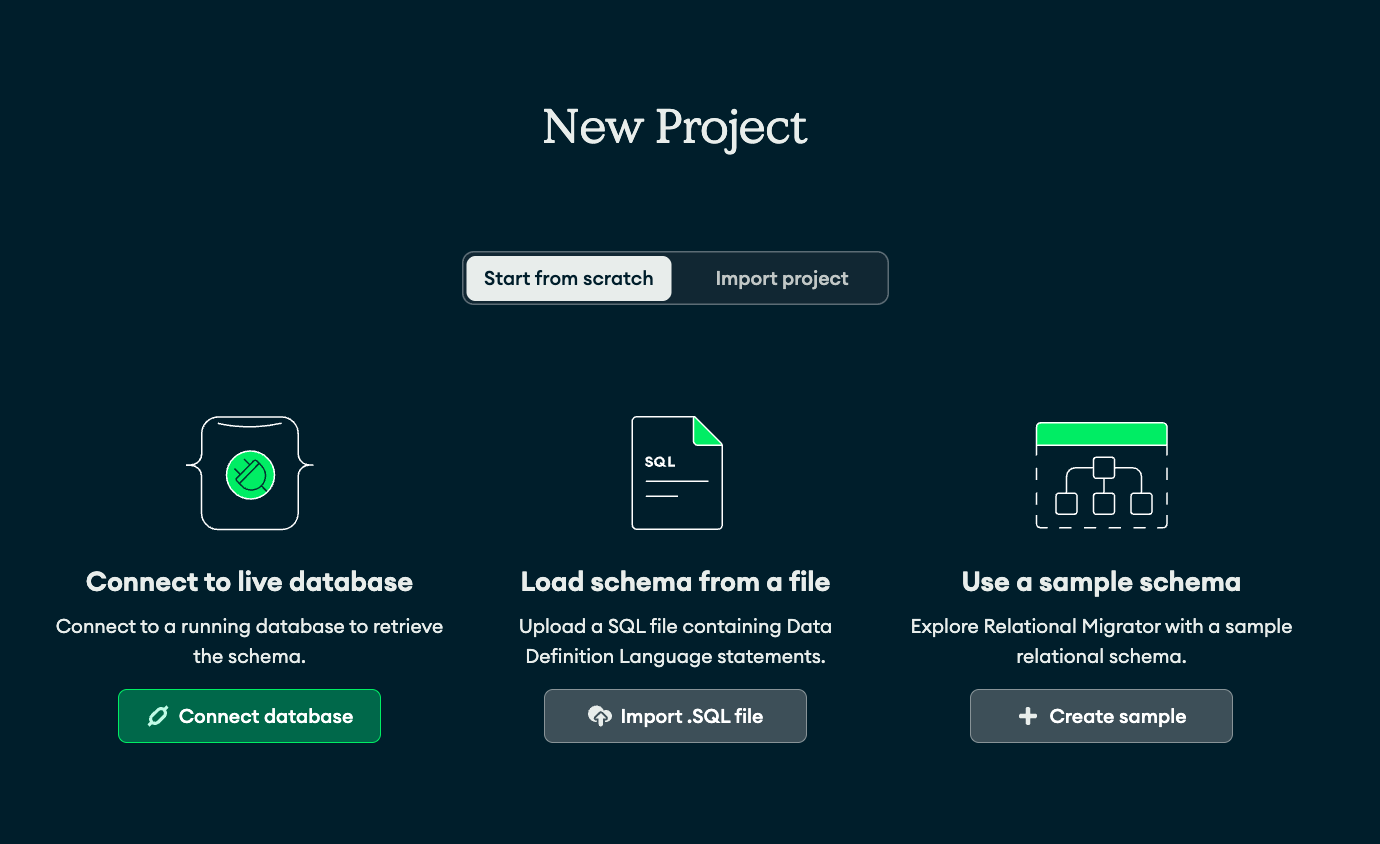Select the Start from scratch tab
The width and height of the screenshot is (1380, 844).
(568, 278)
